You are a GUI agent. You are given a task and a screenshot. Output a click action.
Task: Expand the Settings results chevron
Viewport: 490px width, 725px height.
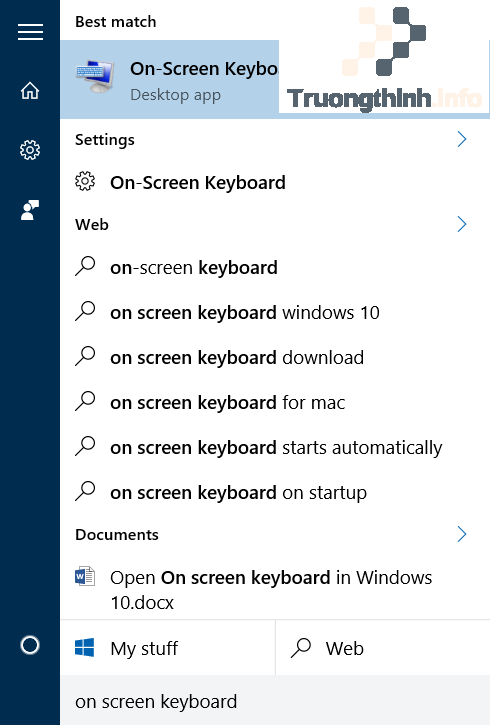tap(461, 139)
